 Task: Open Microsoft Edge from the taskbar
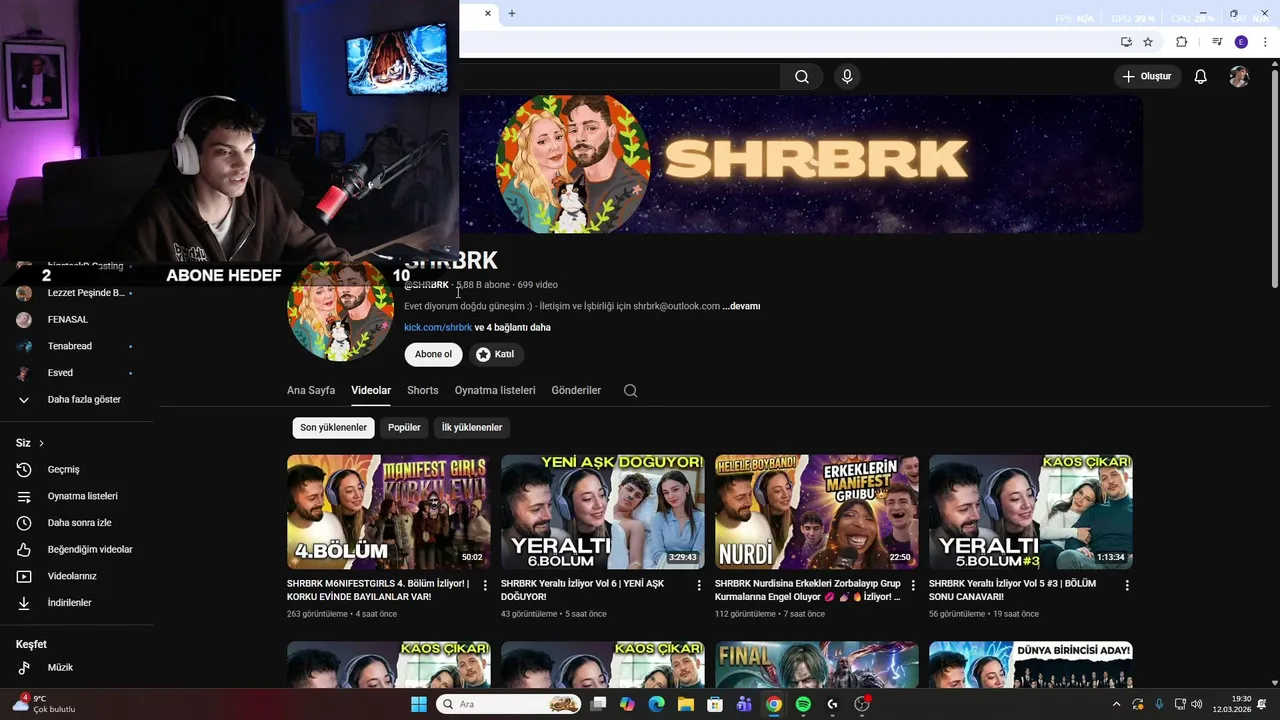656,704
